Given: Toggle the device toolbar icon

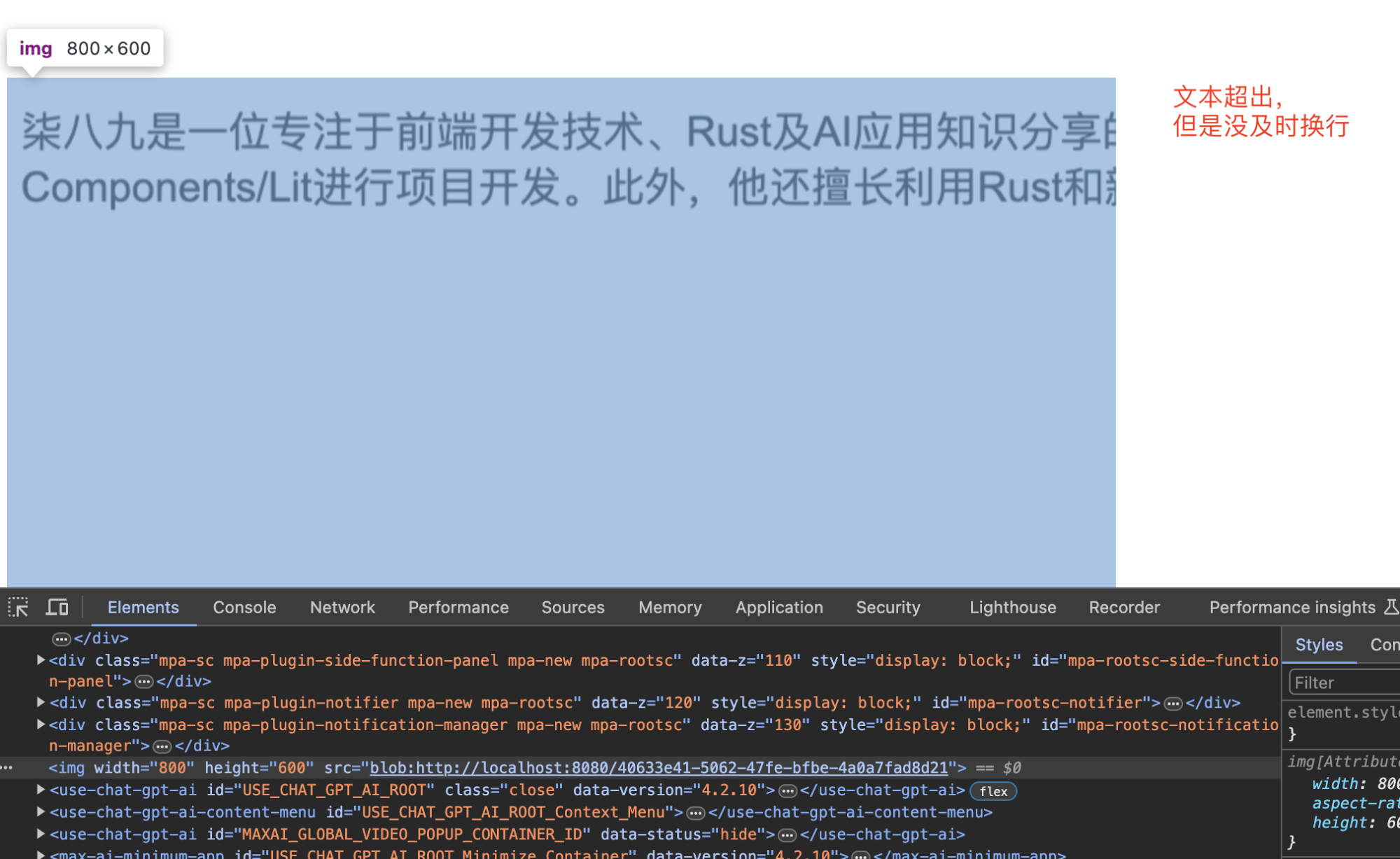Looking at the screenshot, I should 57,607.
